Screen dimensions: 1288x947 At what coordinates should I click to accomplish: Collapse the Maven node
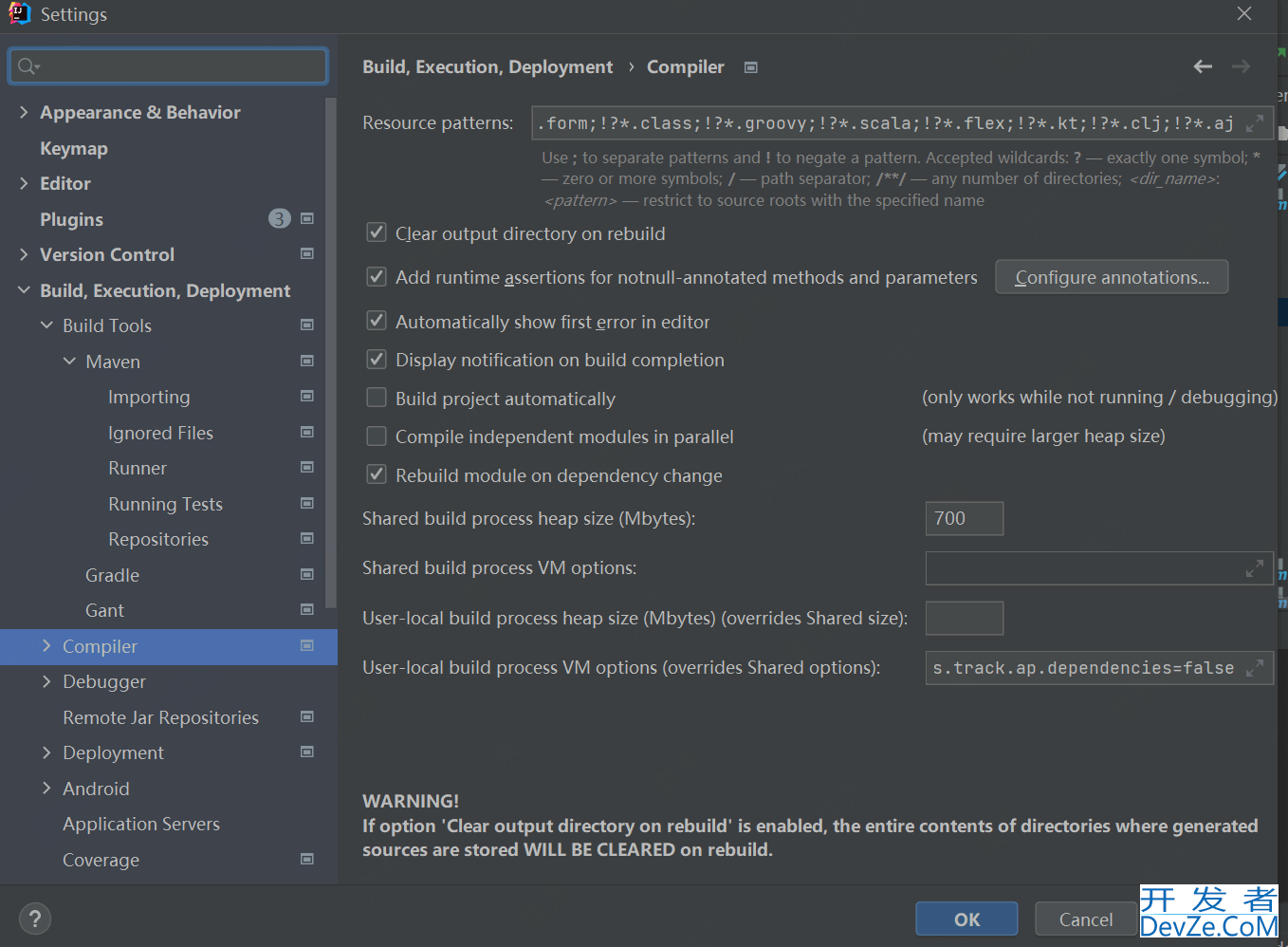pyautogui.click(x=69, y=362)
